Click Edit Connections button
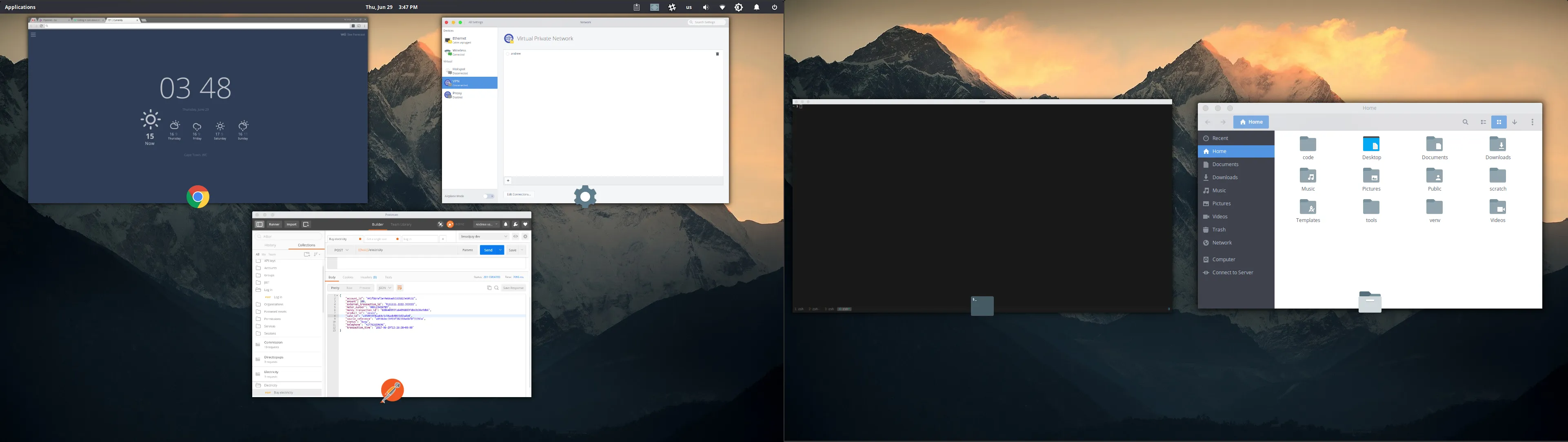The height and width of the screenshot is (442, 1568). click(519, 194)
